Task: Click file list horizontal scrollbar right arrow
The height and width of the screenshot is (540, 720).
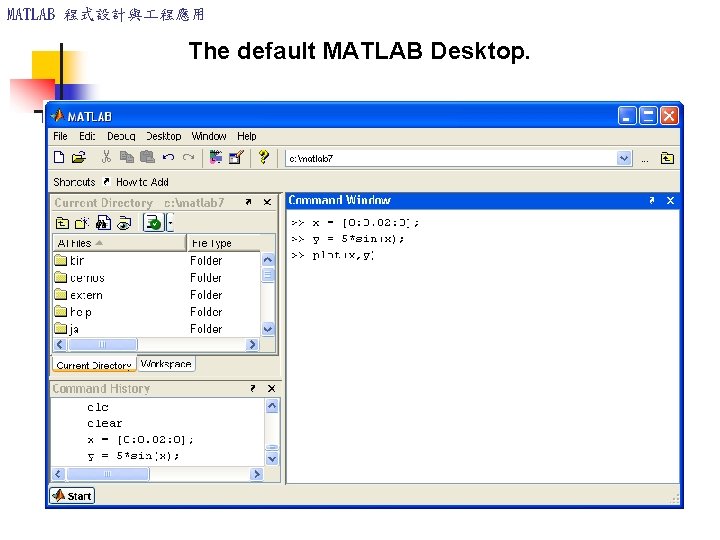Action: pyautogui.click(x=252, y=344)
